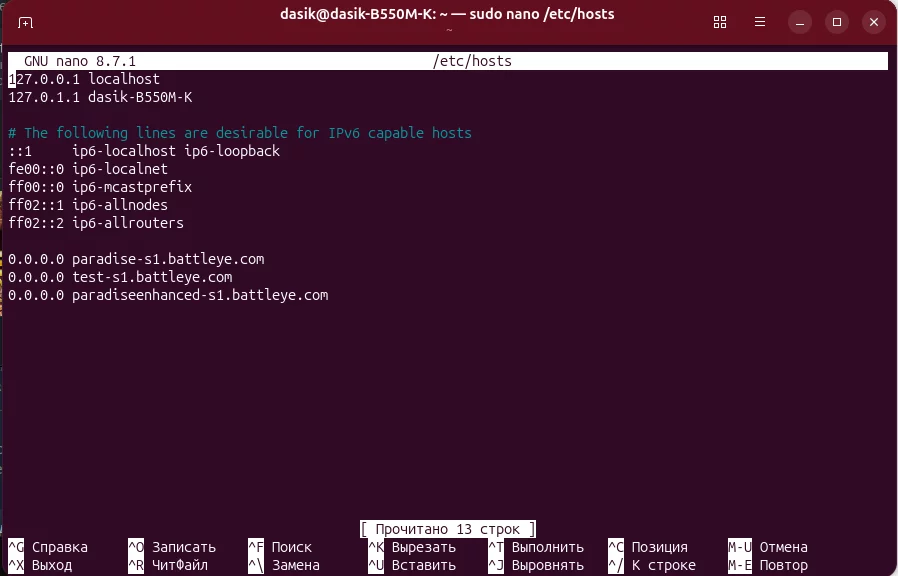Click the ^J Выровнять shortcut
898x576 pixels.
pyautogui.click(x=536, y=566)
